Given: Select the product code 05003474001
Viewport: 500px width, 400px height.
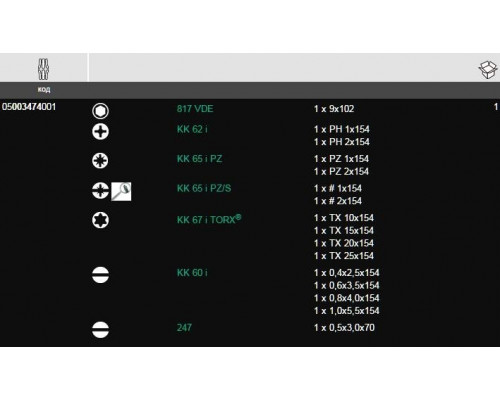Looking at the screenshot, I should click(29, 107).
